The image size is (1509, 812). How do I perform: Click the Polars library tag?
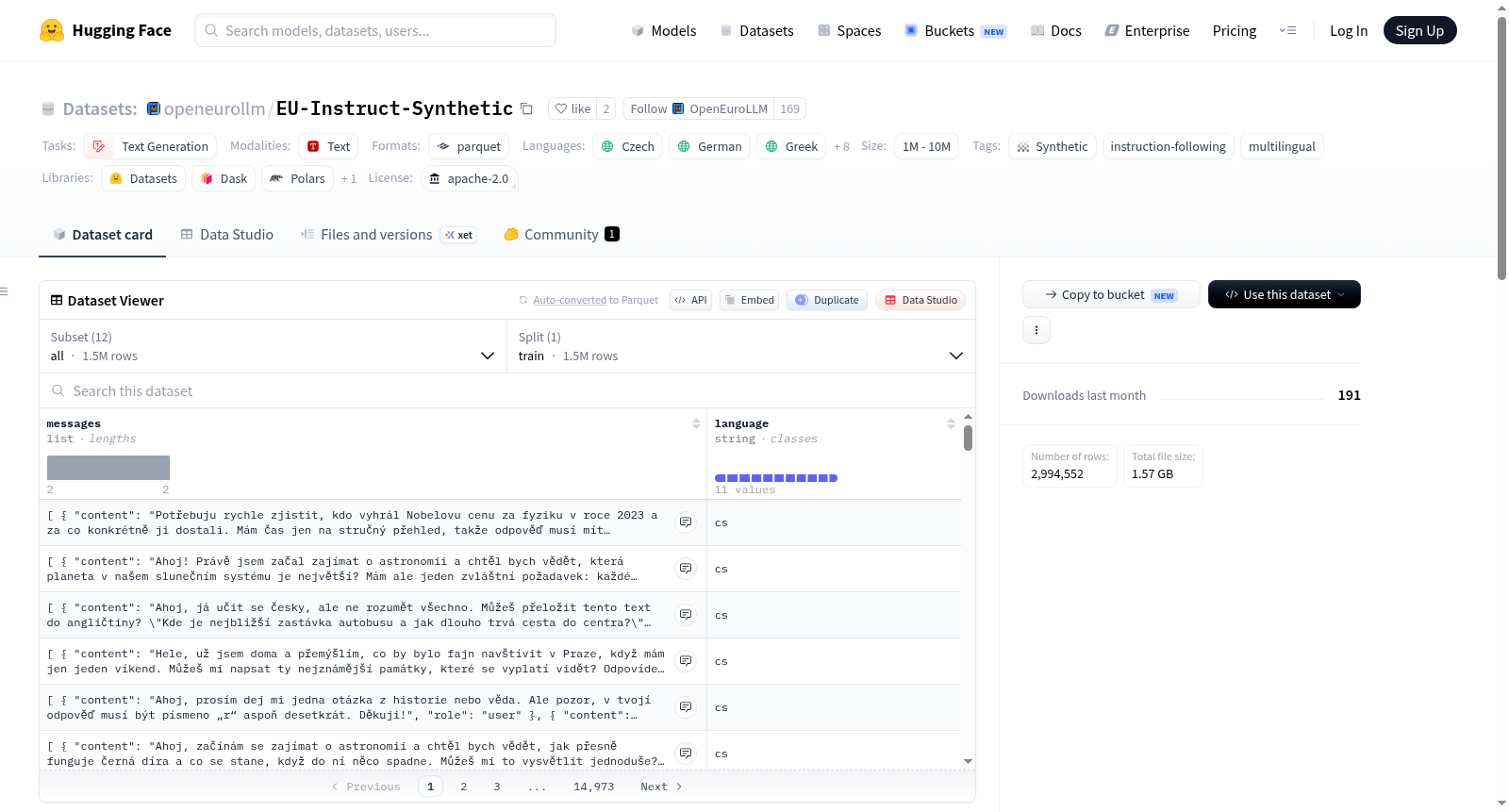297,178
